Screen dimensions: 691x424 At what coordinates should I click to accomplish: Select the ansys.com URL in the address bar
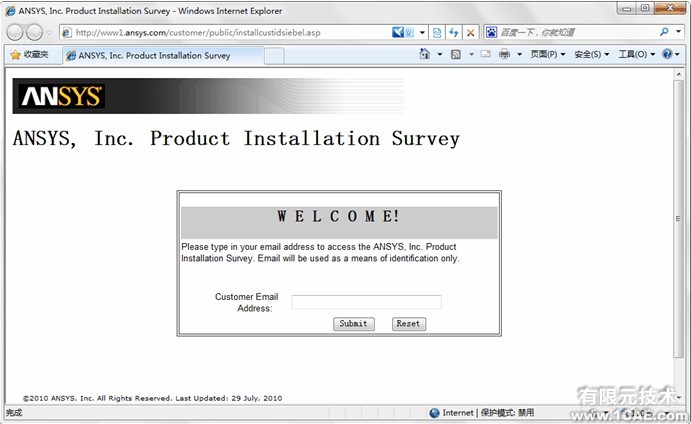(x=198, y=33)
